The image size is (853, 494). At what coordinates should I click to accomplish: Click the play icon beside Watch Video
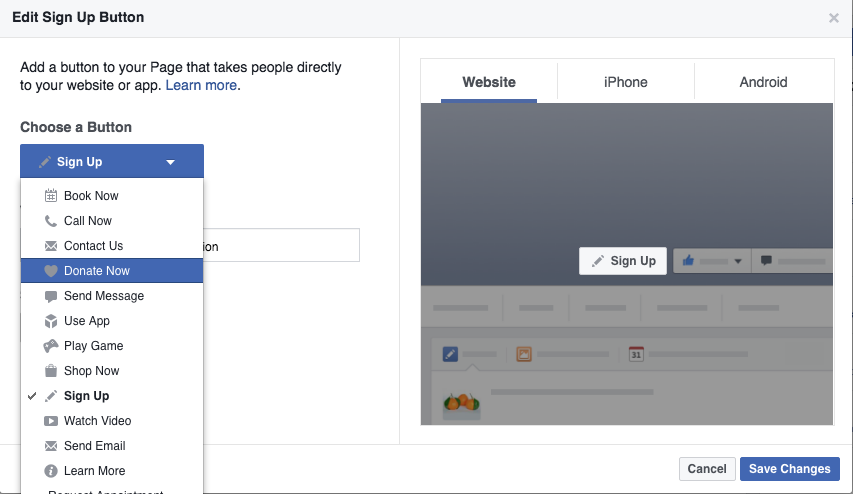51,421
